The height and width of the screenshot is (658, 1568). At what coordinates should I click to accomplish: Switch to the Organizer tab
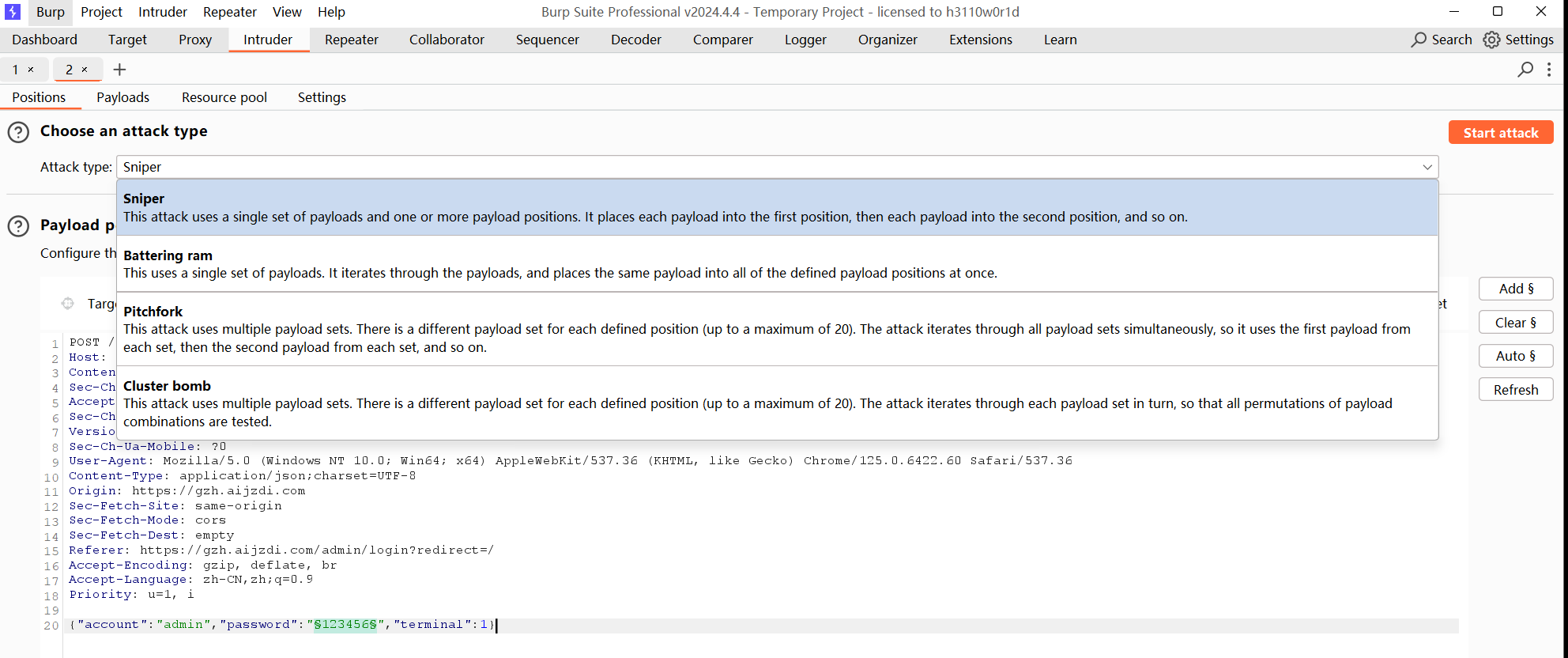pos(888,40)
